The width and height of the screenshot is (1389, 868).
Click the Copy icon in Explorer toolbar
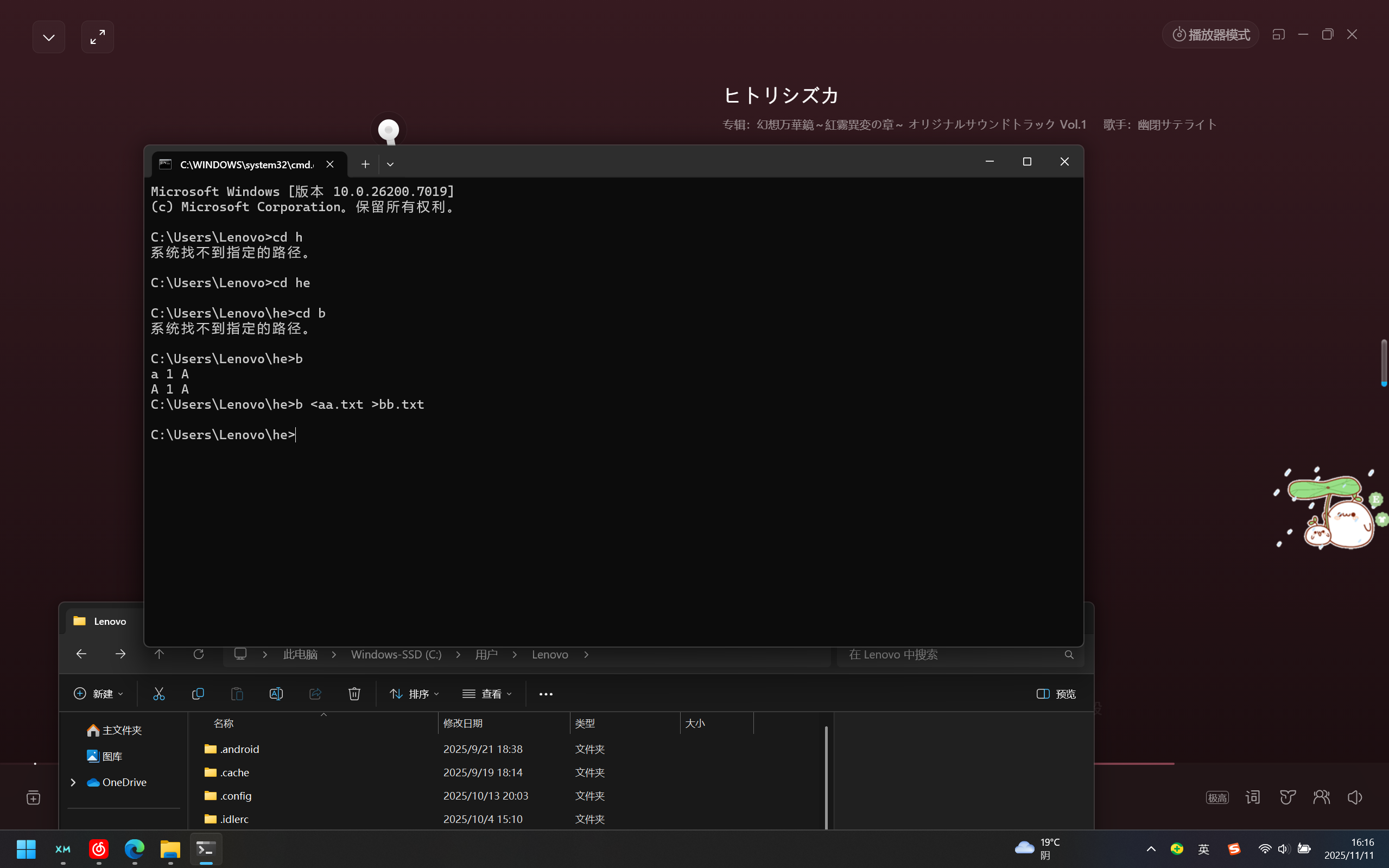(x=198, y=694)
